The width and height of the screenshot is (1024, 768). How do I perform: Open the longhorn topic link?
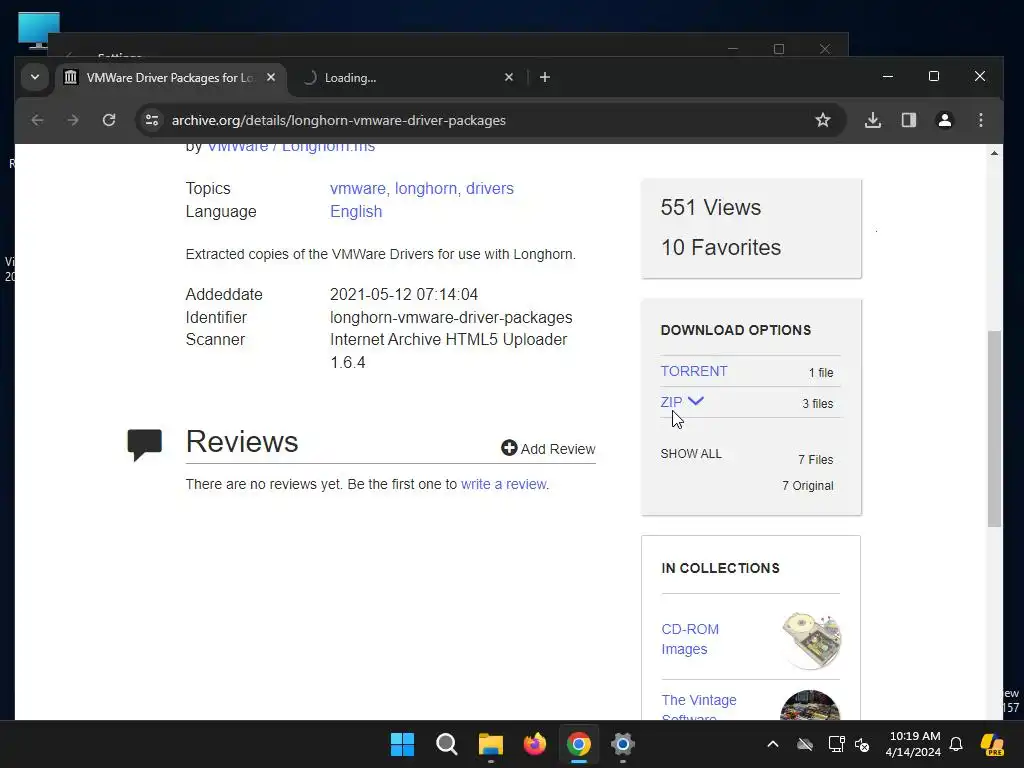coord(426,189)
